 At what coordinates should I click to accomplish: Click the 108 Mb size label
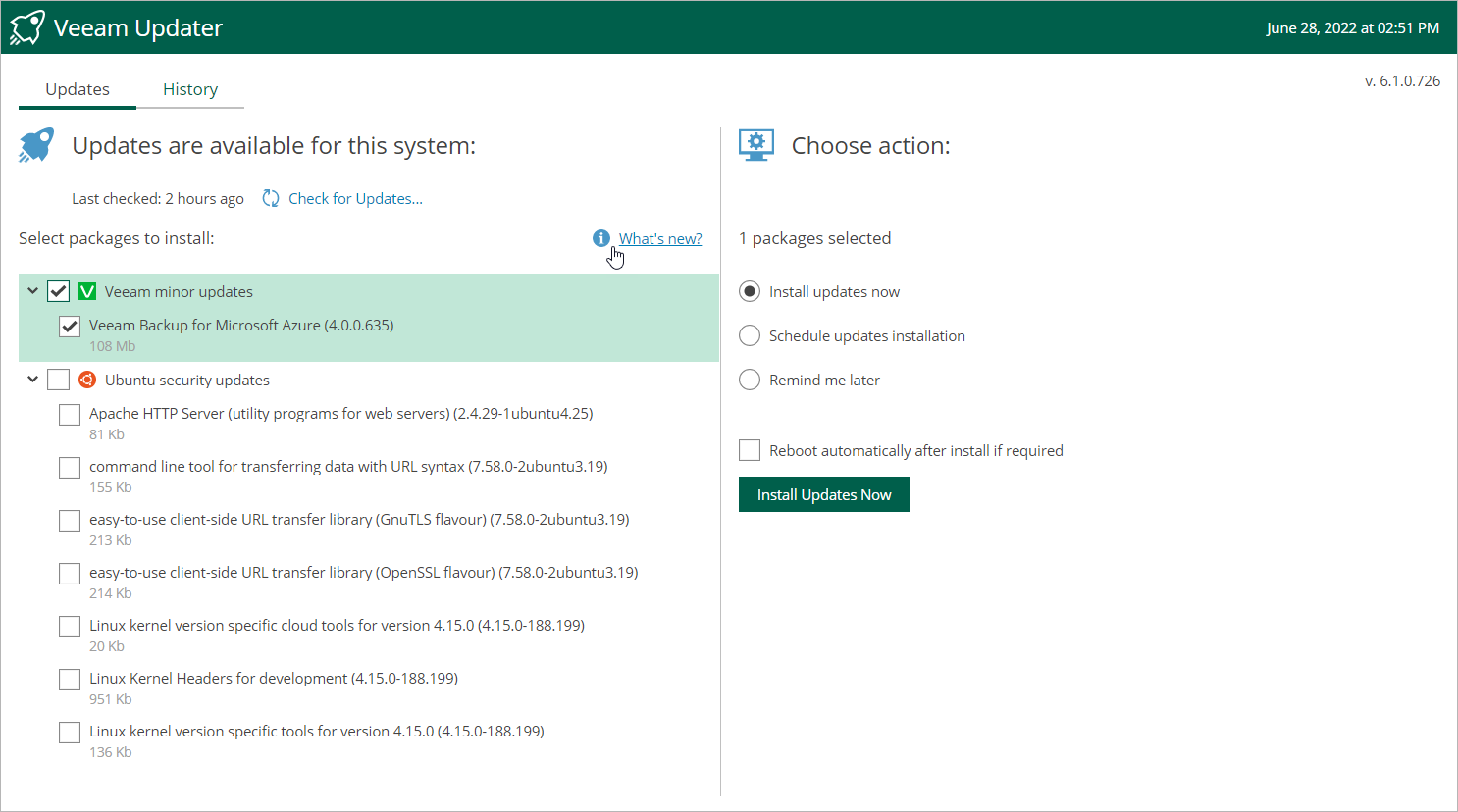[112, 346]
